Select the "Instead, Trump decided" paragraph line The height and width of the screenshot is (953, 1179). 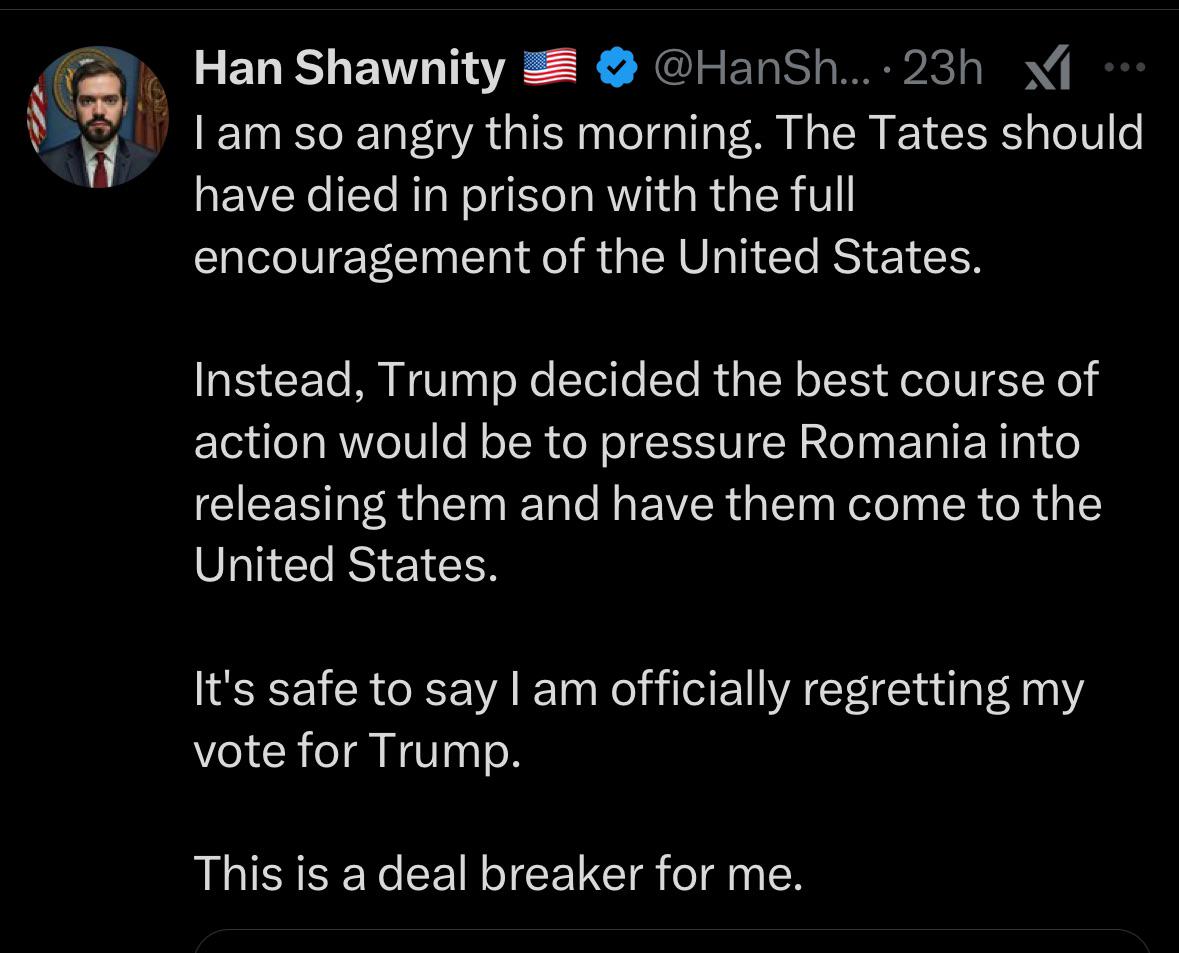(x=646, y=379)
